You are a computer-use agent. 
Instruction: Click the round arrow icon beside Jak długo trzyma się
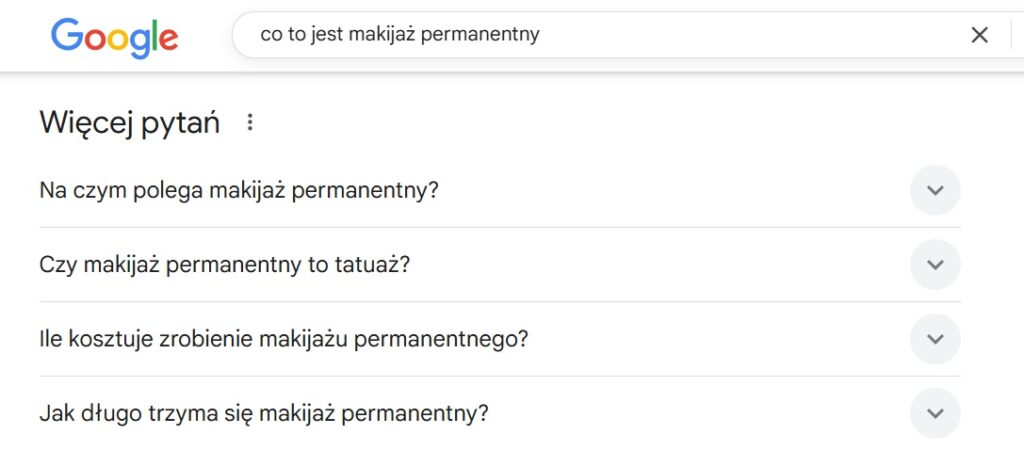click(935, 413)
